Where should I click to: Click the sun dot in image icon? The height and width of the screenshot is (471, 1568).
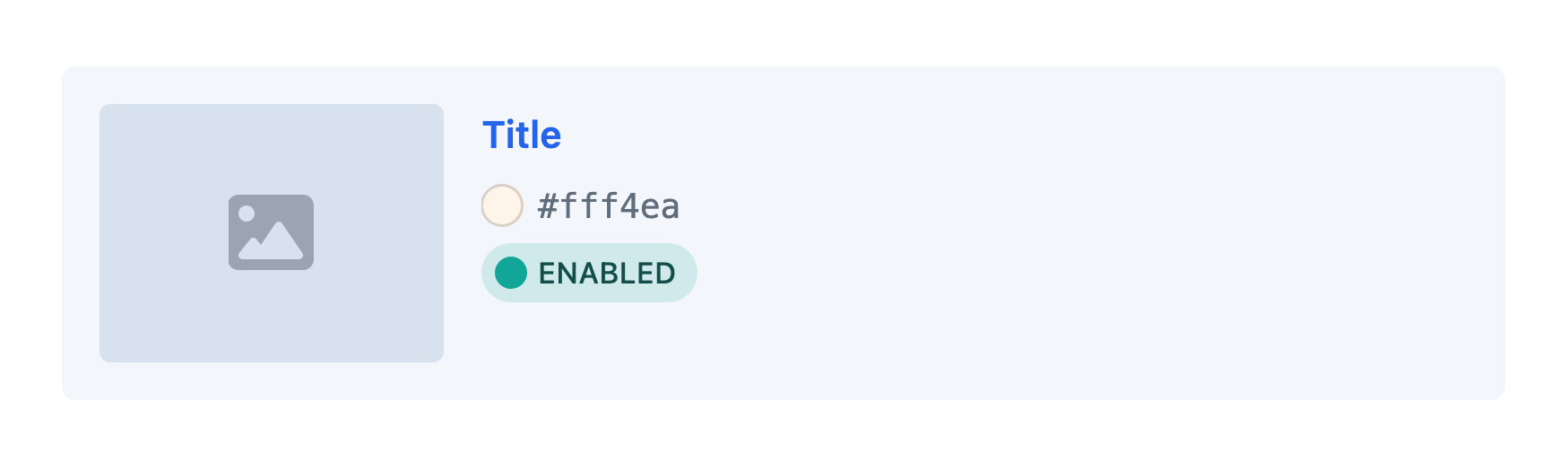point(247,214)
